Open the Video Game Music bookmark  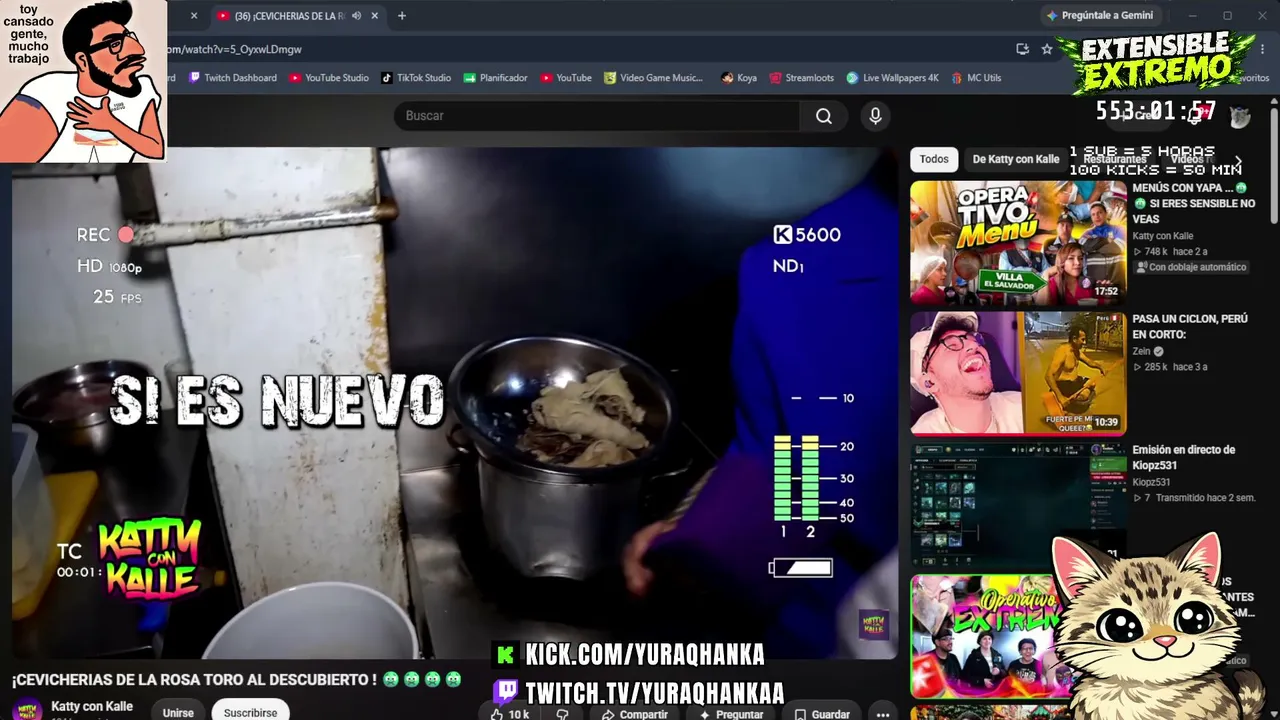tap(654, 78)
